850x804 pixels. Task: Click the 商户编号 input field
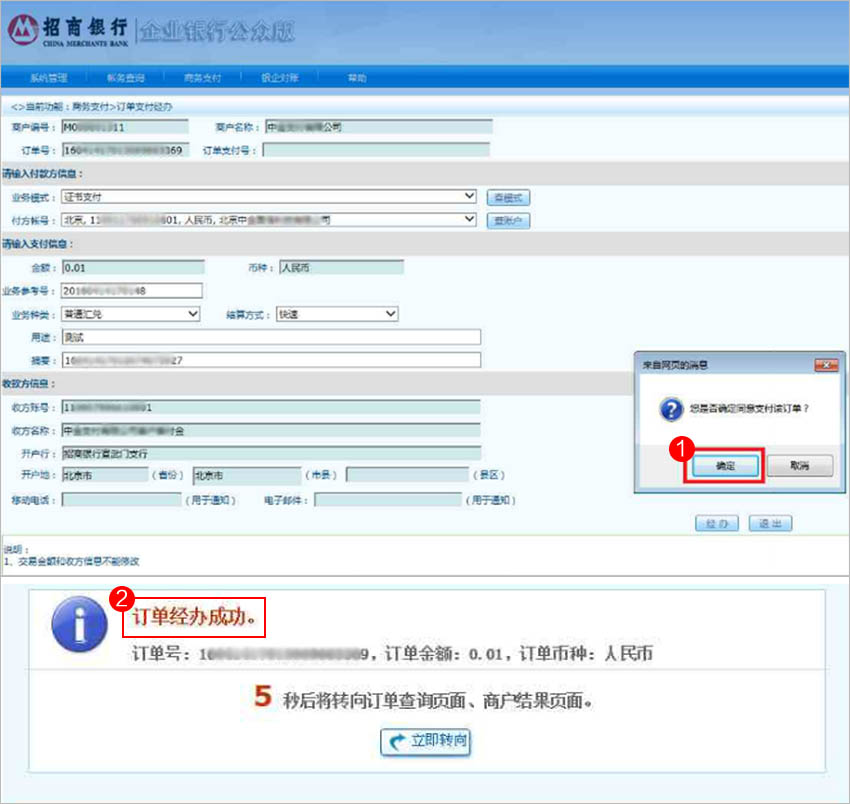coord(125,127)
